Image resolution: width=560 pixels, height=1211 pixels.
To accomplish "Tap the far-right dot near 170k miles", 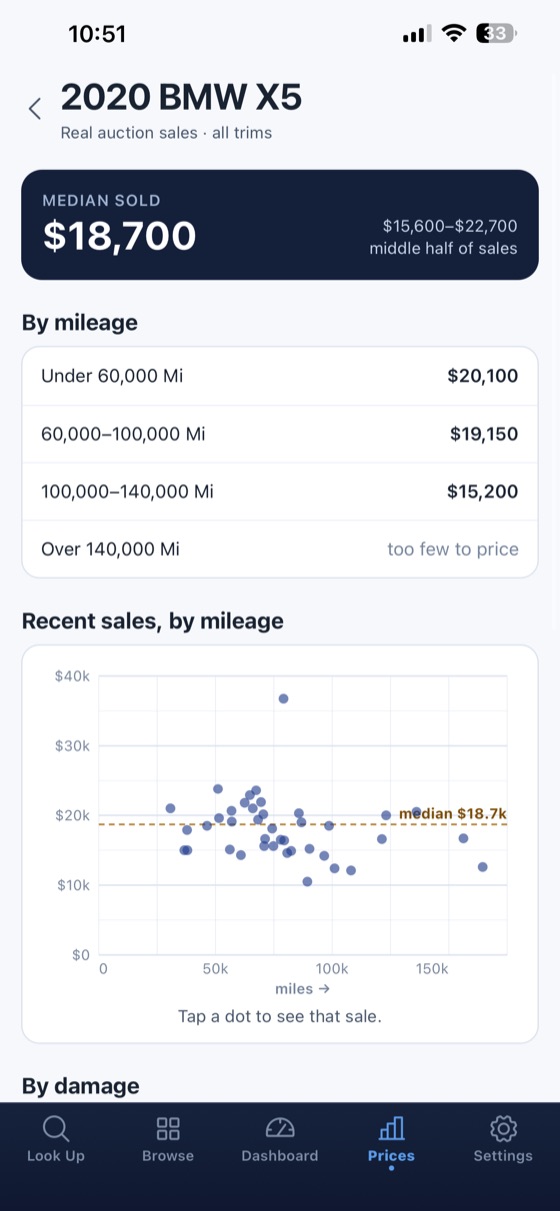I will [482, 867].
